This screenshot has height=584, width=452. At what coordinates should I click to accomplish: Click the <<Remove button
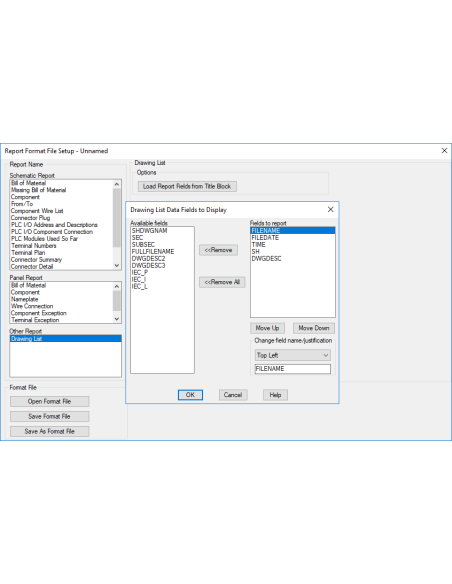coord(218,250)
